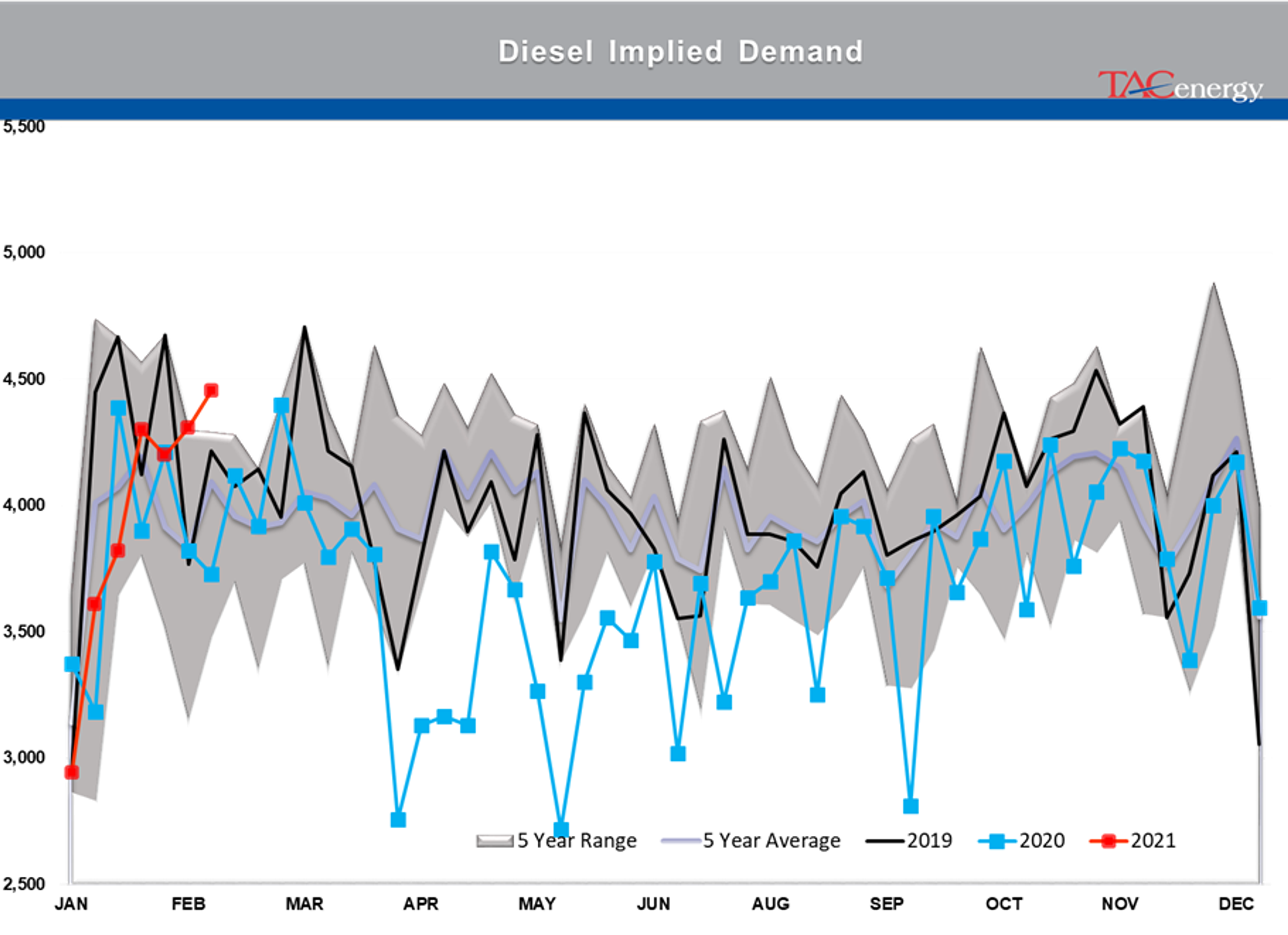Click the 2020 low point before April
Screen dimensions: 1288x935
click(x=398, y=820)
